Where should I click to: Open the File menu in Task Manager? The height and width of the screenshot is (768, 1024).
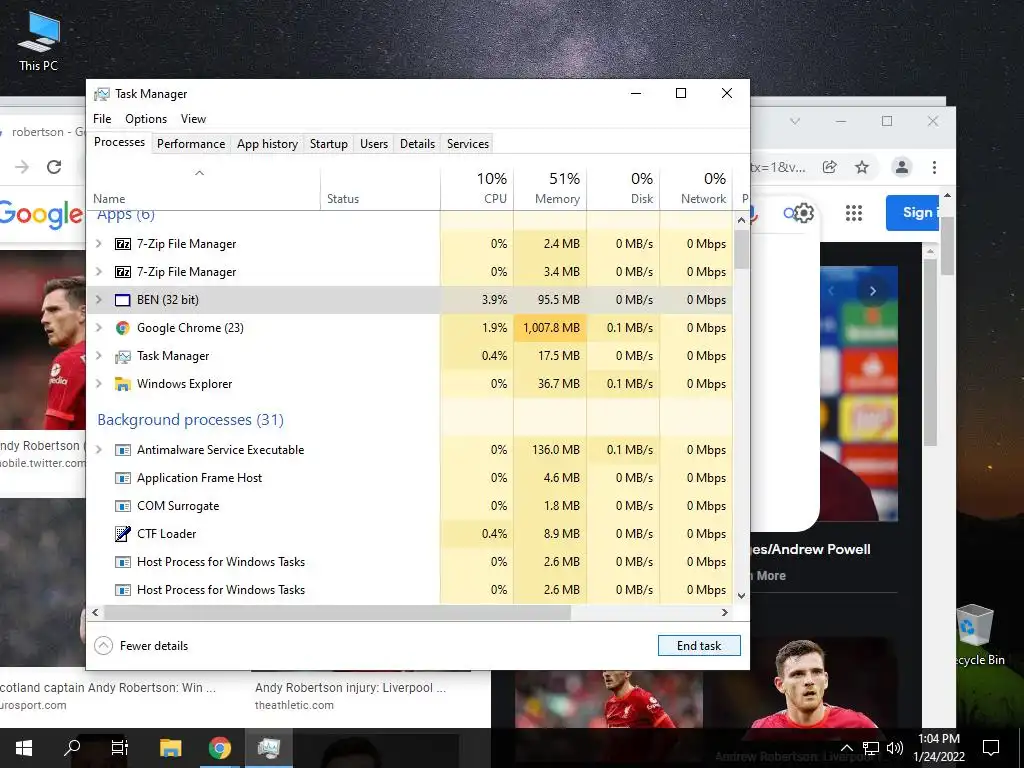(x=102, y=119)
